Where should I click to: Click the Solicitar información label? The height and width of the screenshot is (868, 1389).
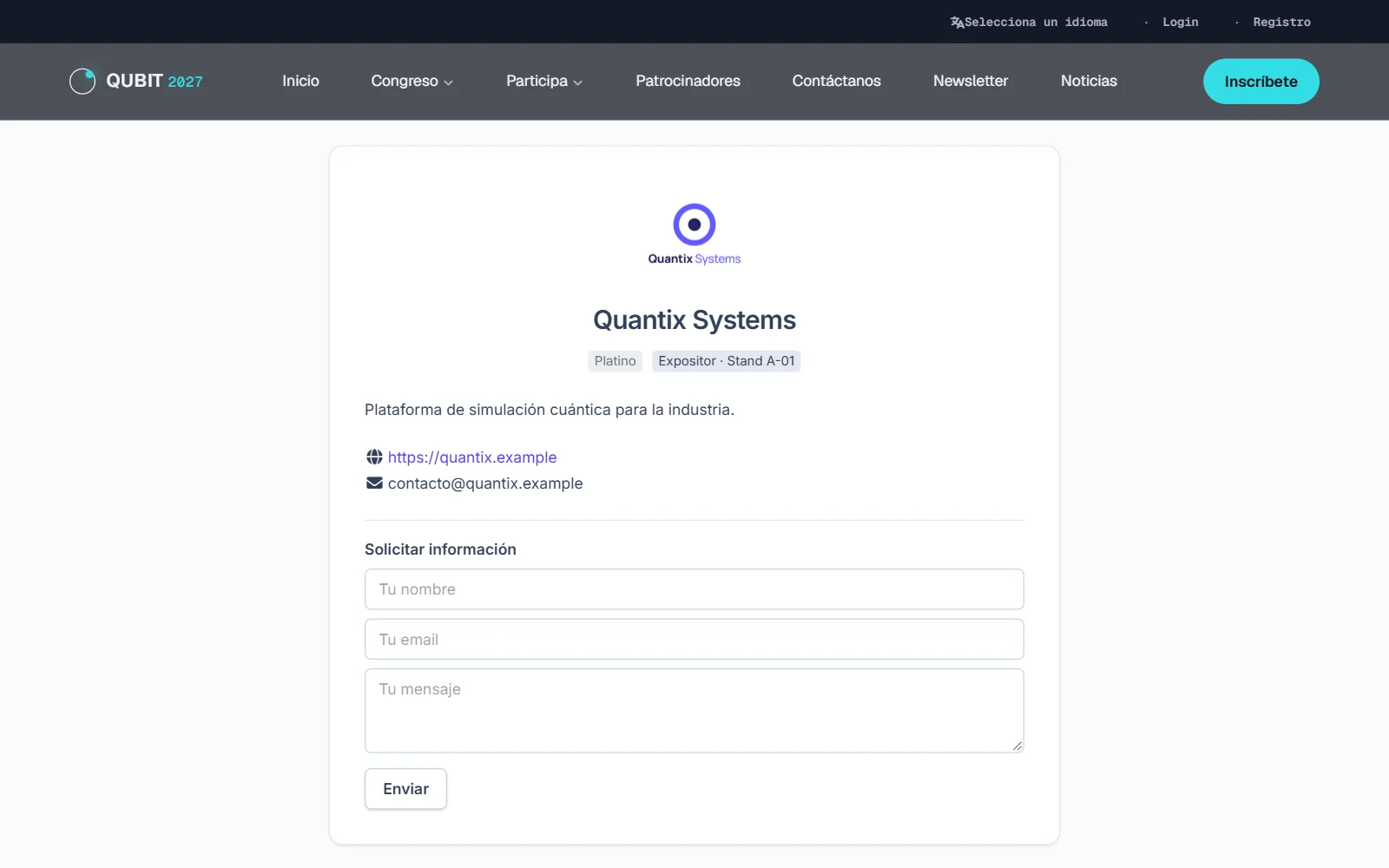pyautogui.click(x=440, y=549)
